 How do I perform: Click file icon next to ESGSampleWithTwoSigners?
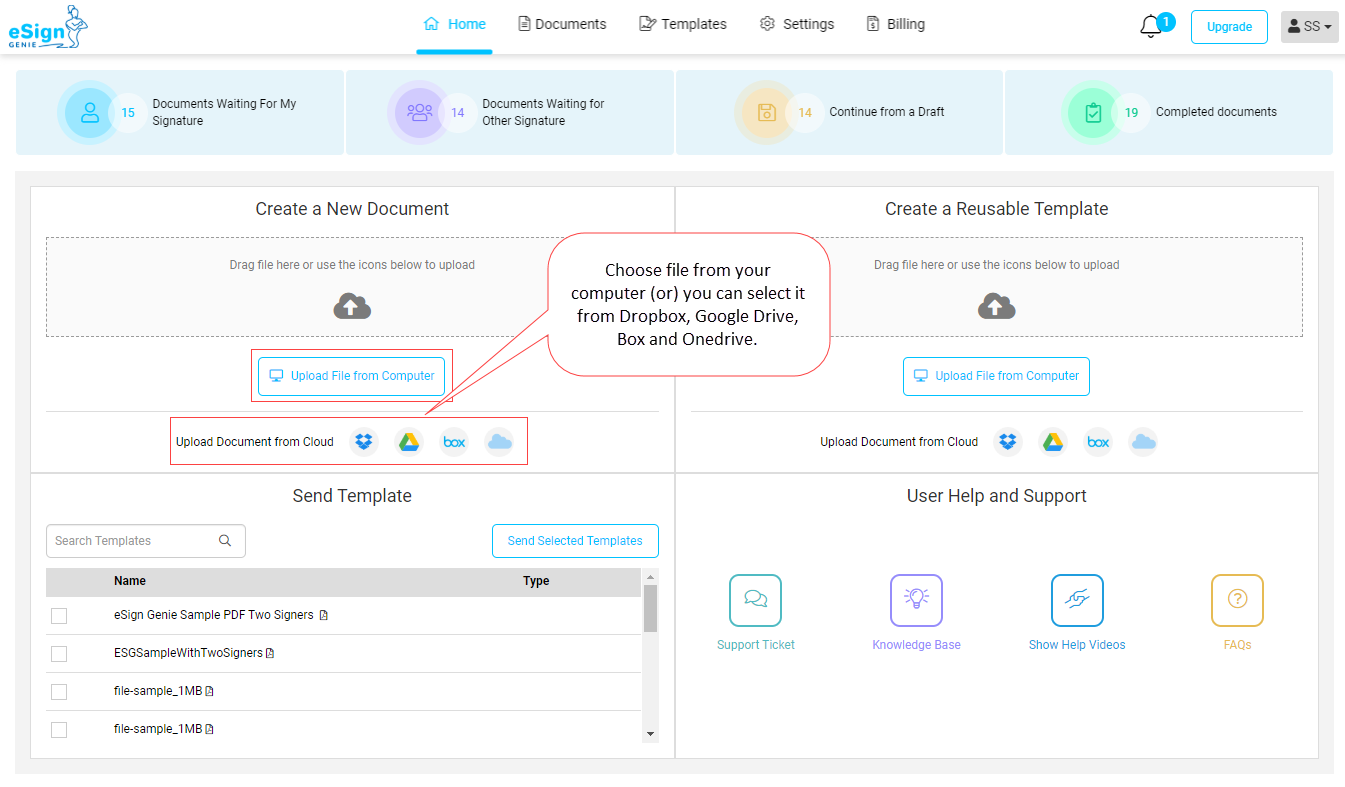(270, 653)
